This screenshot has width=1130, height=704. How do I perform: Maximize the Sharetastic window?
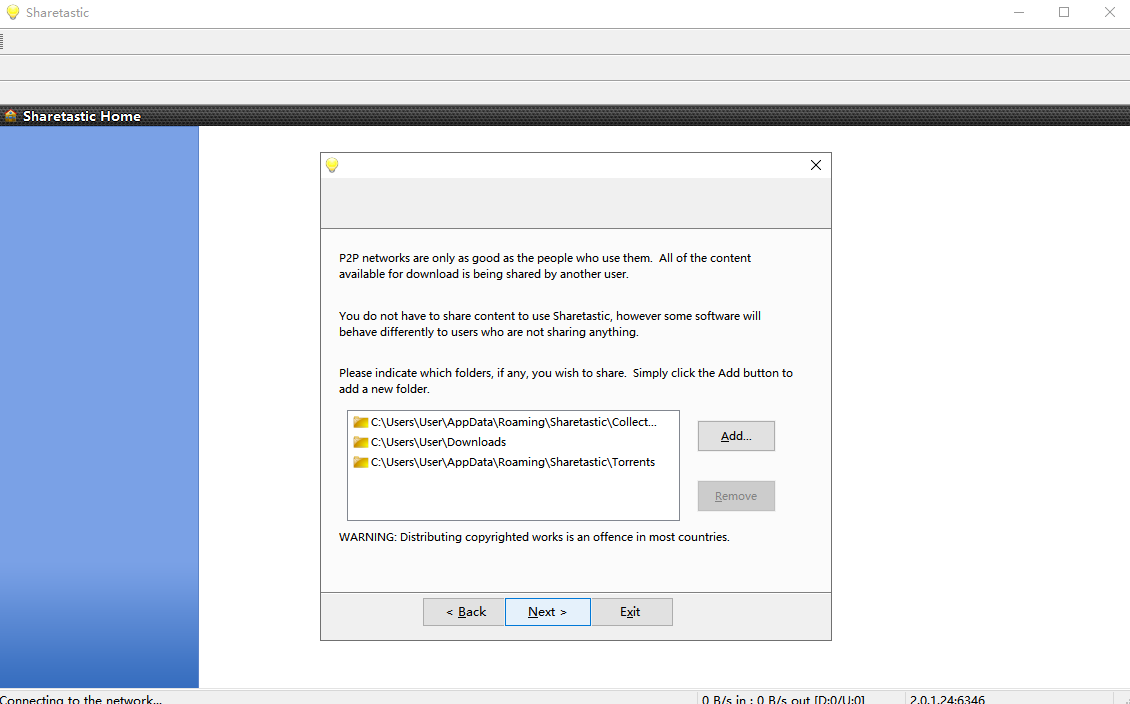point(1064,12)
